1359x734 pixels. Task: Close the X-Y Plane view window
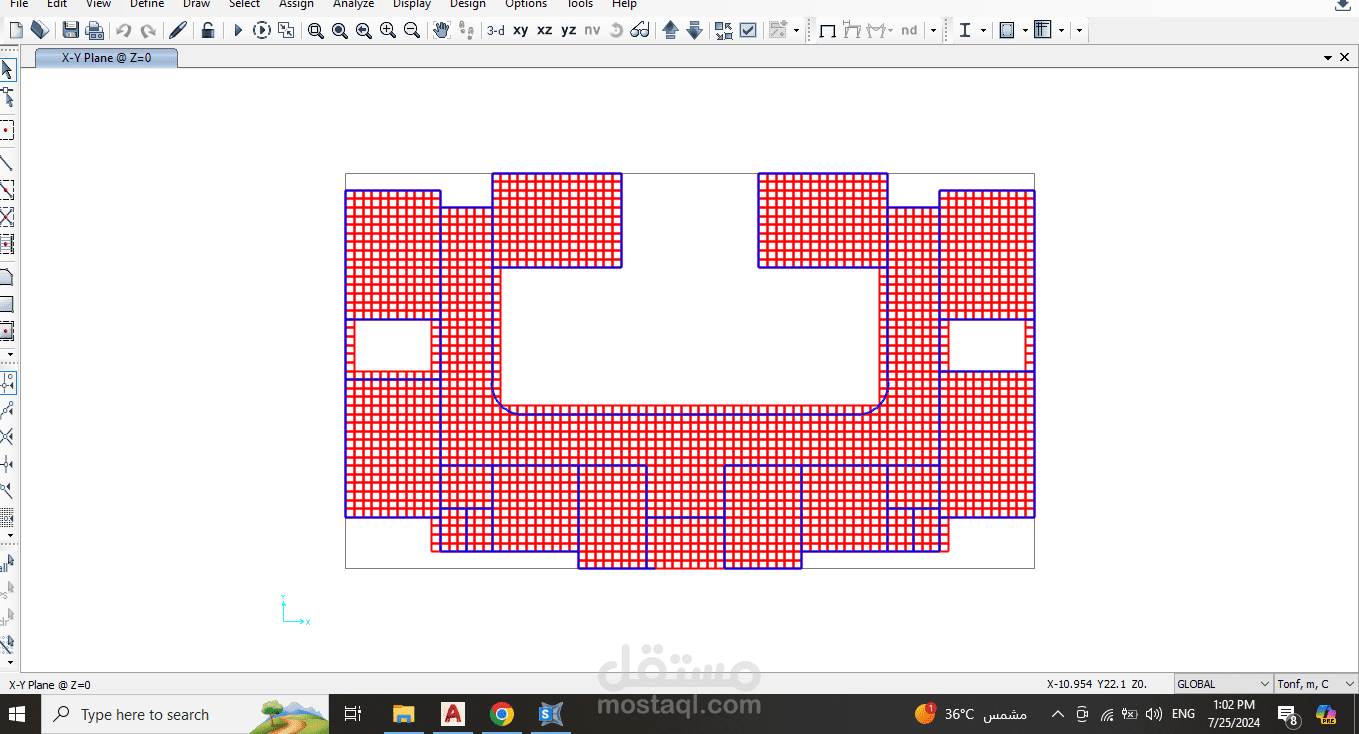point(1344,58)
